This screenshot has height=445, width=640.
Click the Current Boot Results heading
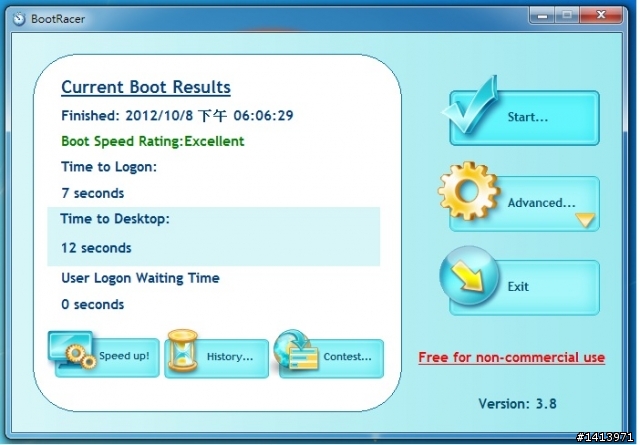(x=146, y=87)
